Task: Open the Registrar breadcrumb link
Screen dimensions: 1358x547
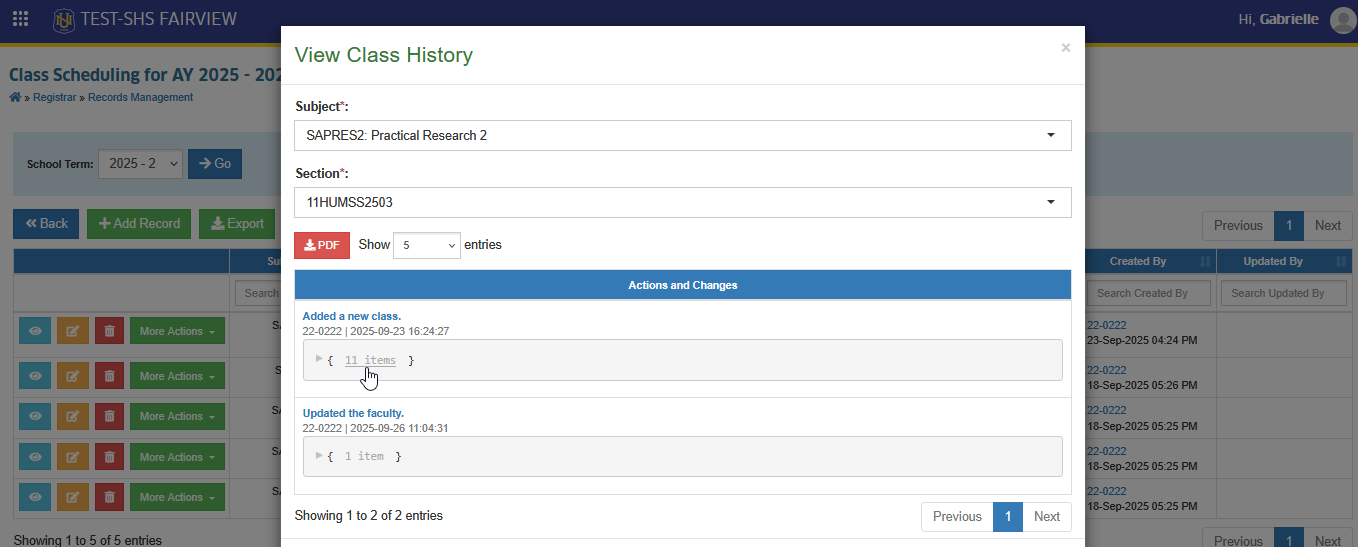Action: coord(56,97)
